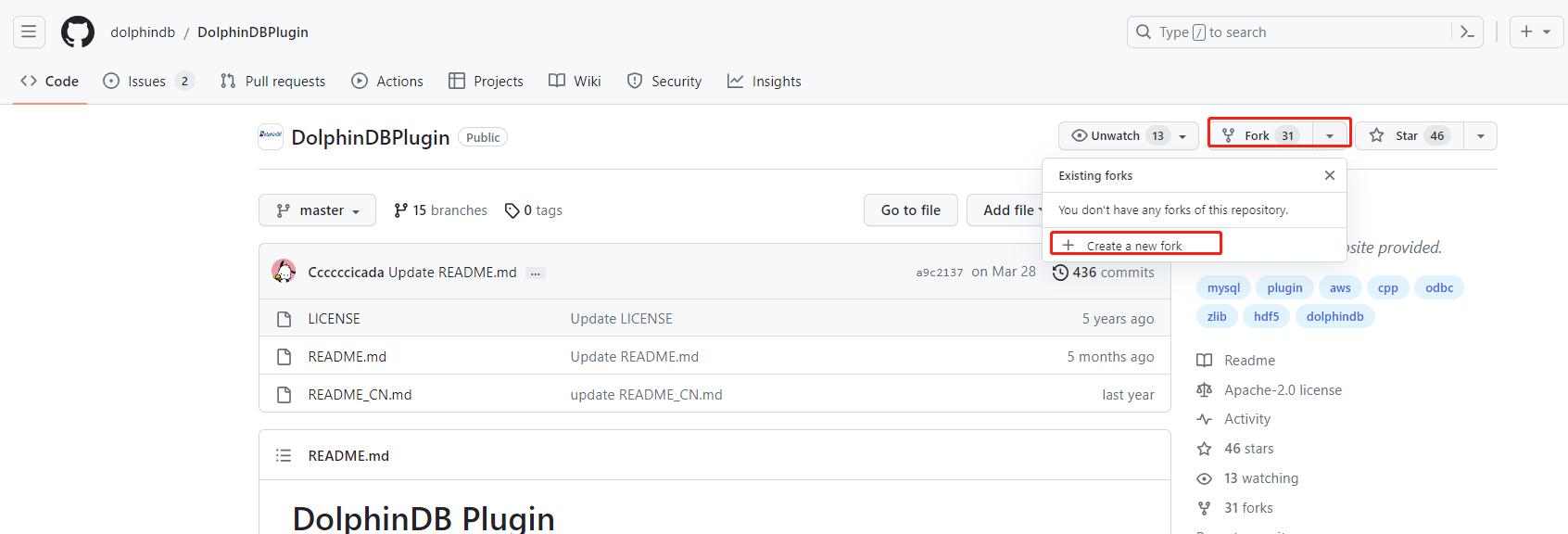Open the Insights tab
Image resolution: width=1568 pixels, height=534 pixels.
click(x=765, y=81)
